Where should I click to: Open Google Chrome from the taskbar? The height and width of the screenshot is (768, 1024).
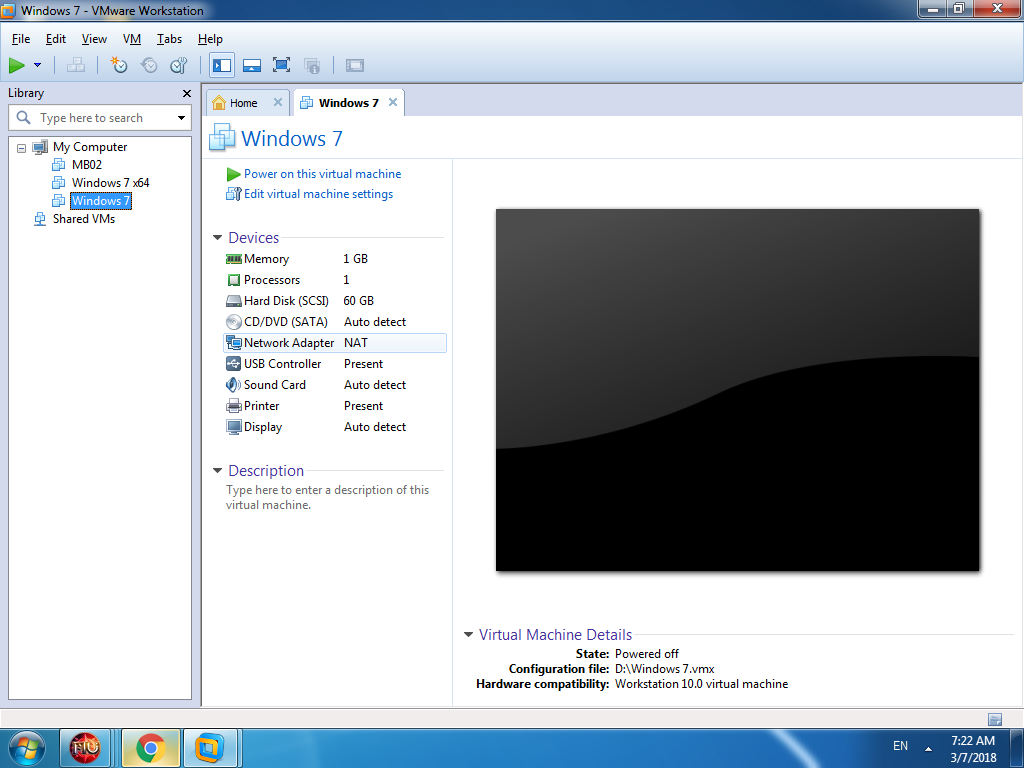pos(151,748)
